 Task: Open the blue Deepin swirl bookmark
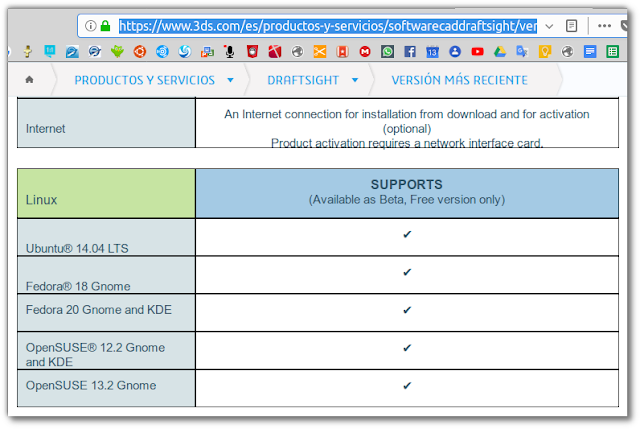point(185,52)
